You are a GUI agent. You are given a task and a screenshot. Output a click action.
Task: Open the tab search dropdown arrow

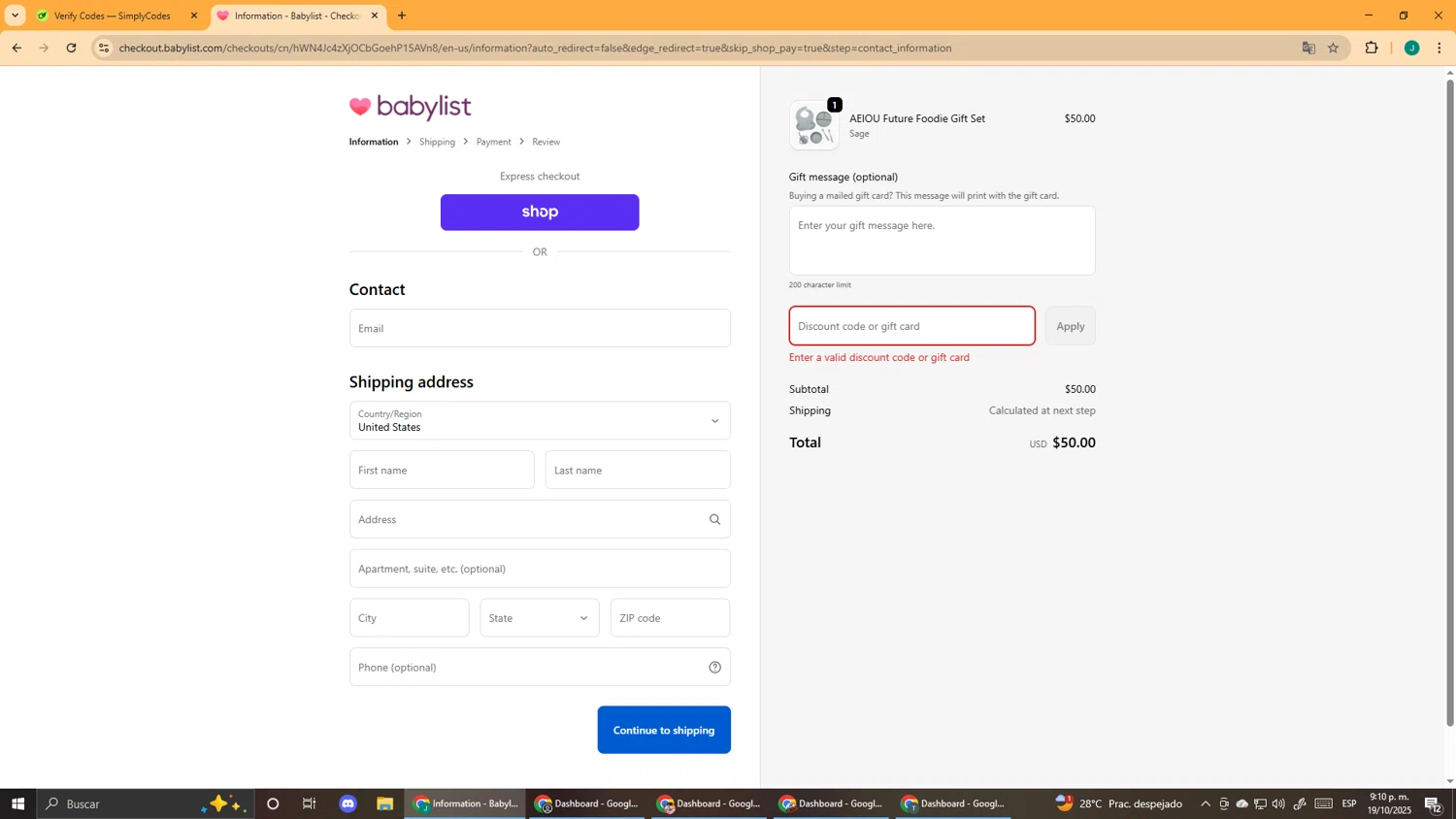click(x=15, y=16)
